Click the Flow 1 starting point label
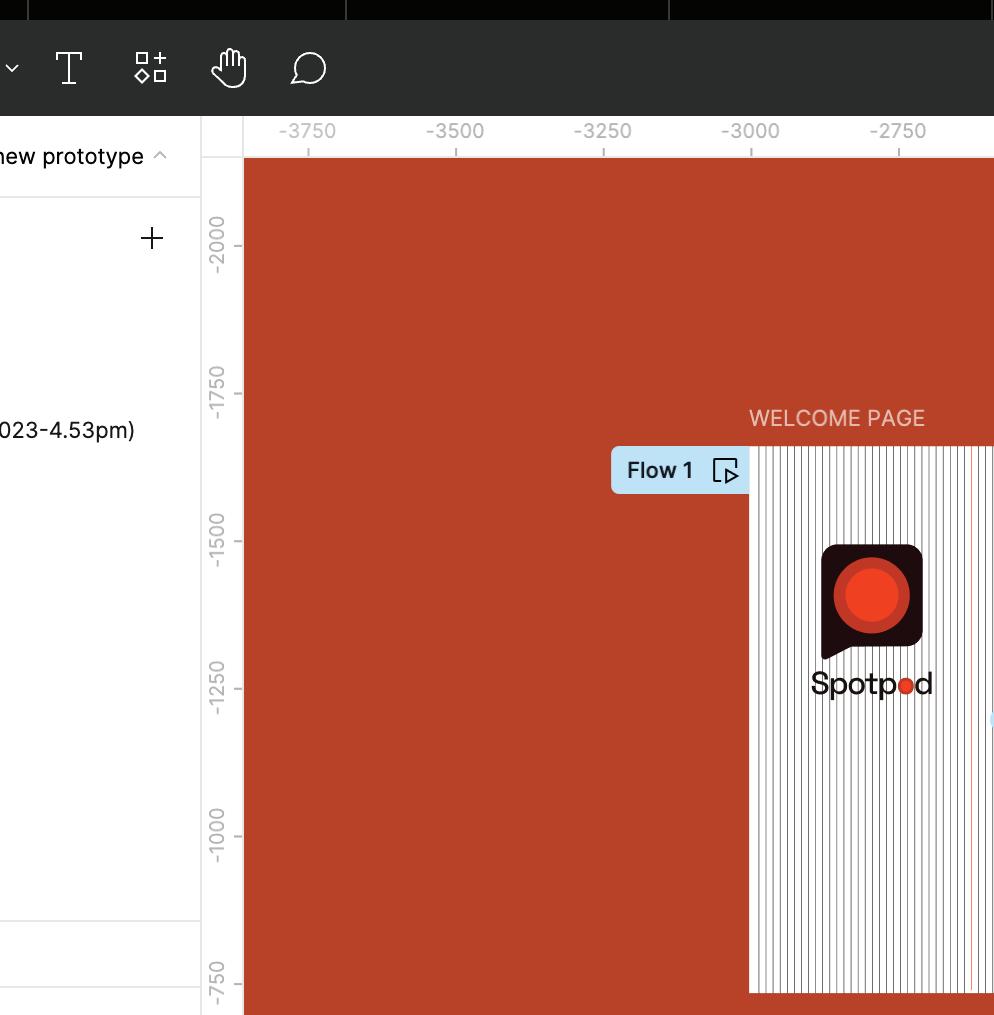This screenshot has width=994, height=1015. pos(660,470)
